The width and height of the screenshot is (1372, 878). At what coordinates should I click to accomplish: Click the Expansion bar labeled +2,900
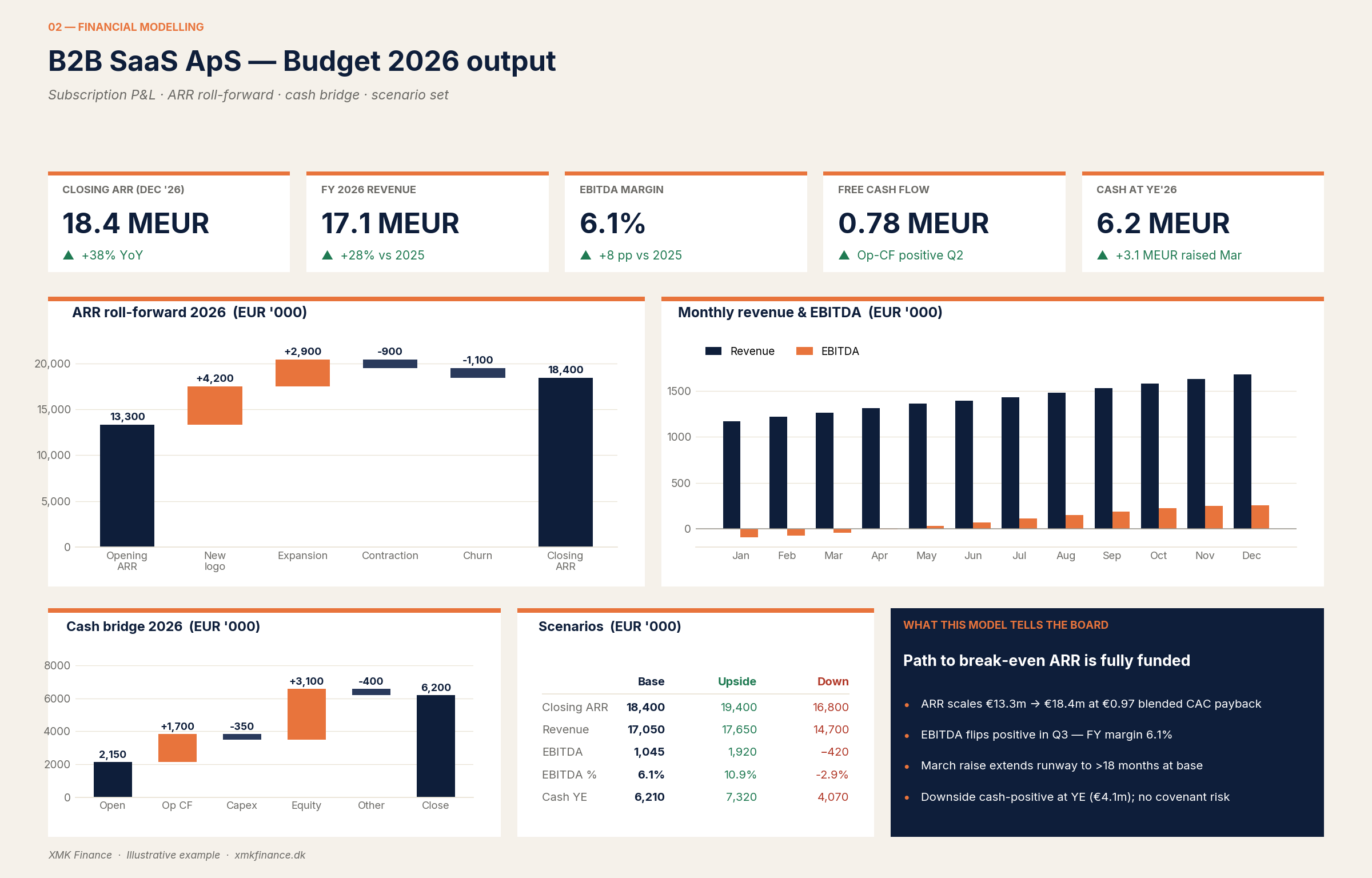pyautogui.click(x=302, y=373)
